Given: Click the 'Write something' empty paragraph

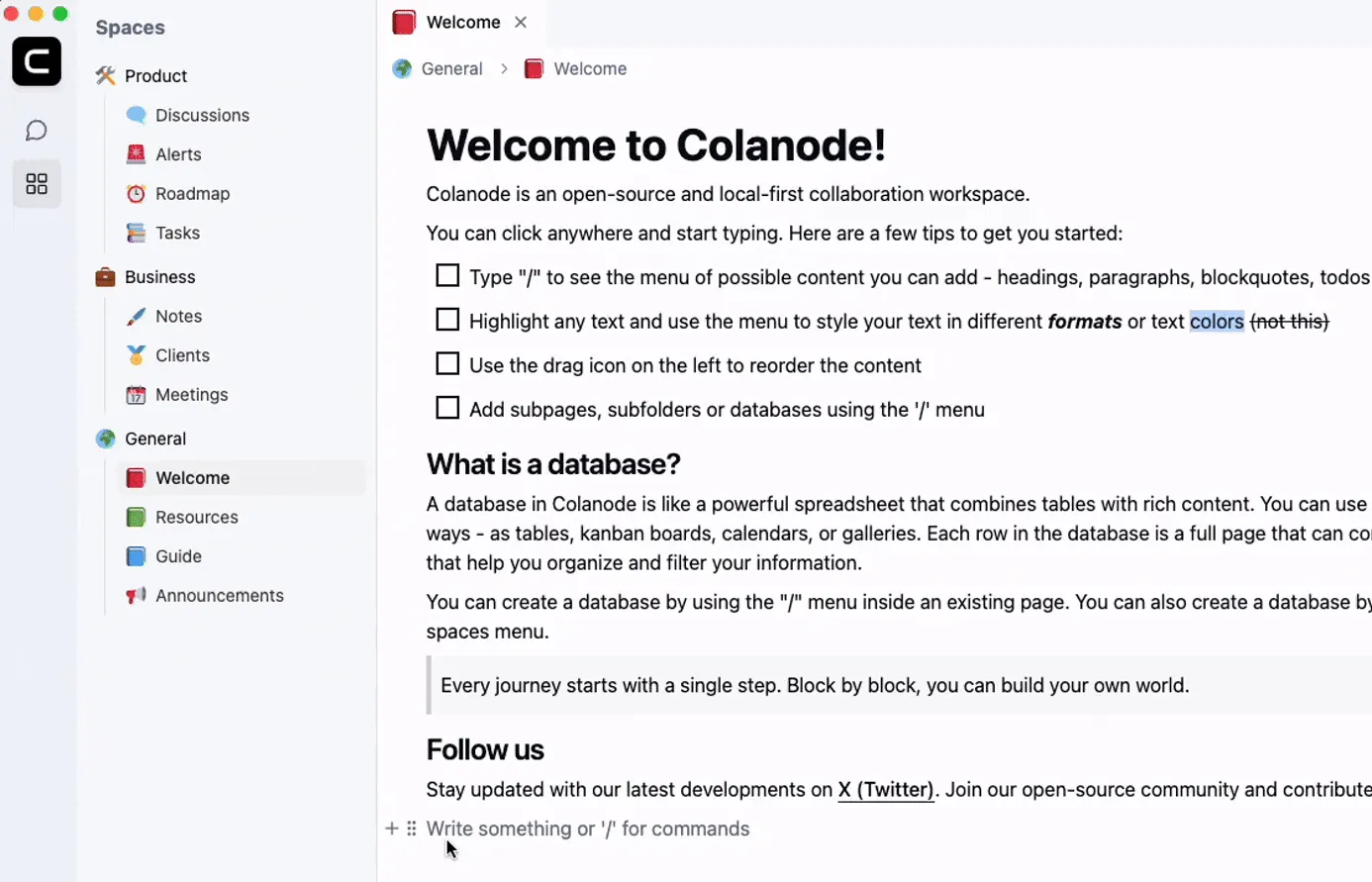Looking at the screenshot, I should pyautogui.click(x=588, y=829).
